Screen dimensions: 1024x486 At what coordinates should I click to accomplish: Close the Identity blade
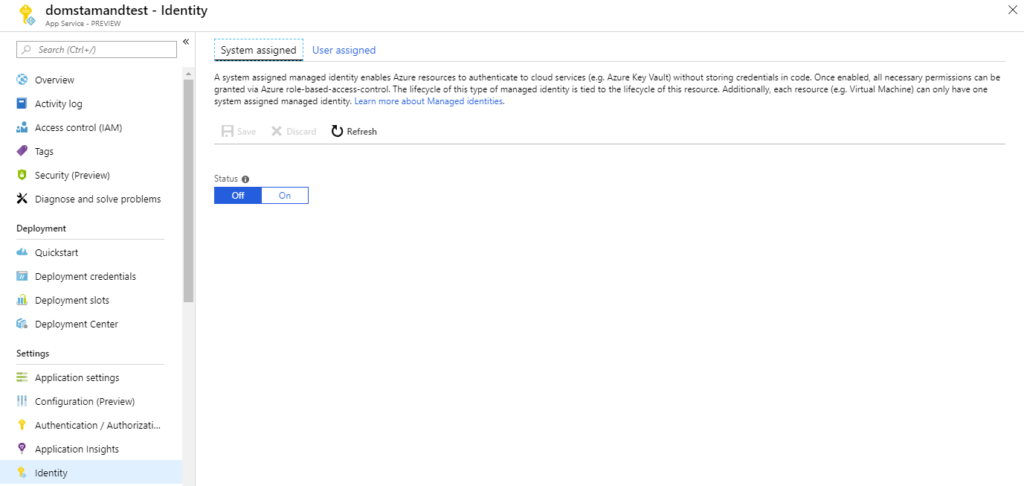1014,8
